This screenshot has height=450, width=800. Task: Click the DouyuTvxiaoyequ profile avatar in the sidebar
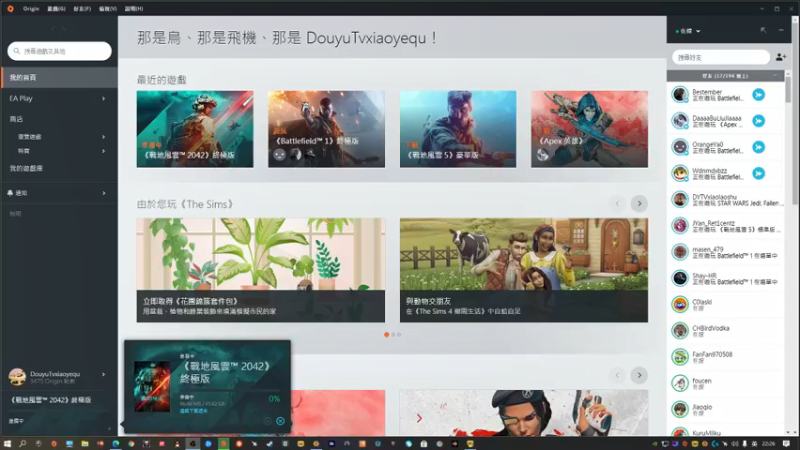(x=17, y=377)
